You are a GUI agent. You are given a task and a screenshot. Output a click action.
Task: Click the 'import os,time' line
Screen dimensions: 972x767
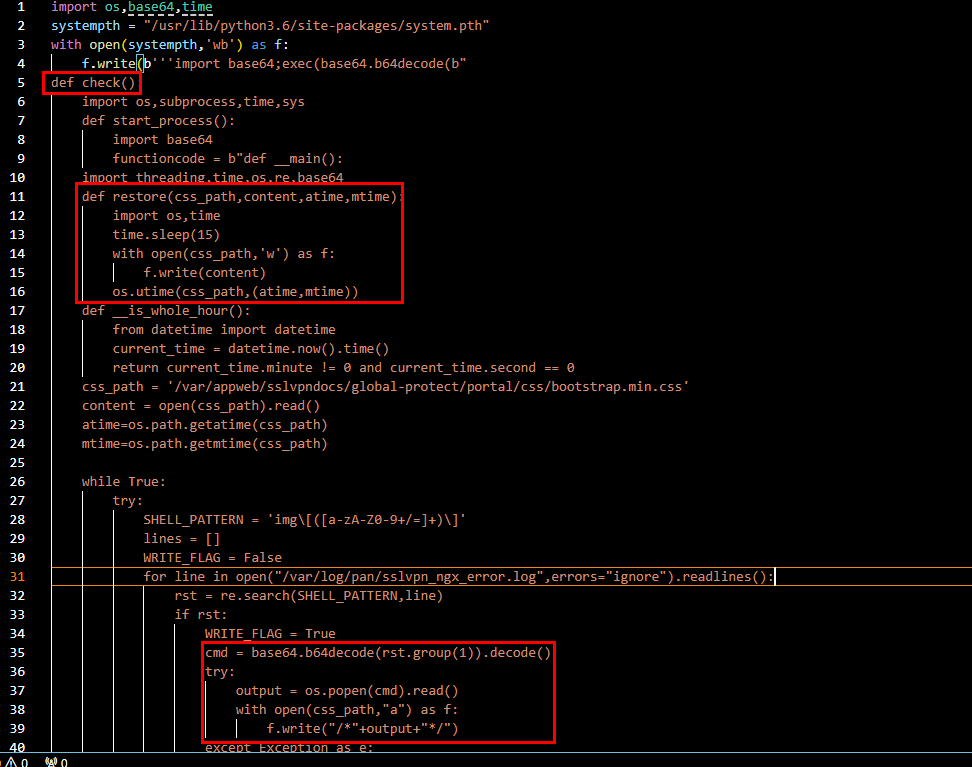(x=166, y=215)
